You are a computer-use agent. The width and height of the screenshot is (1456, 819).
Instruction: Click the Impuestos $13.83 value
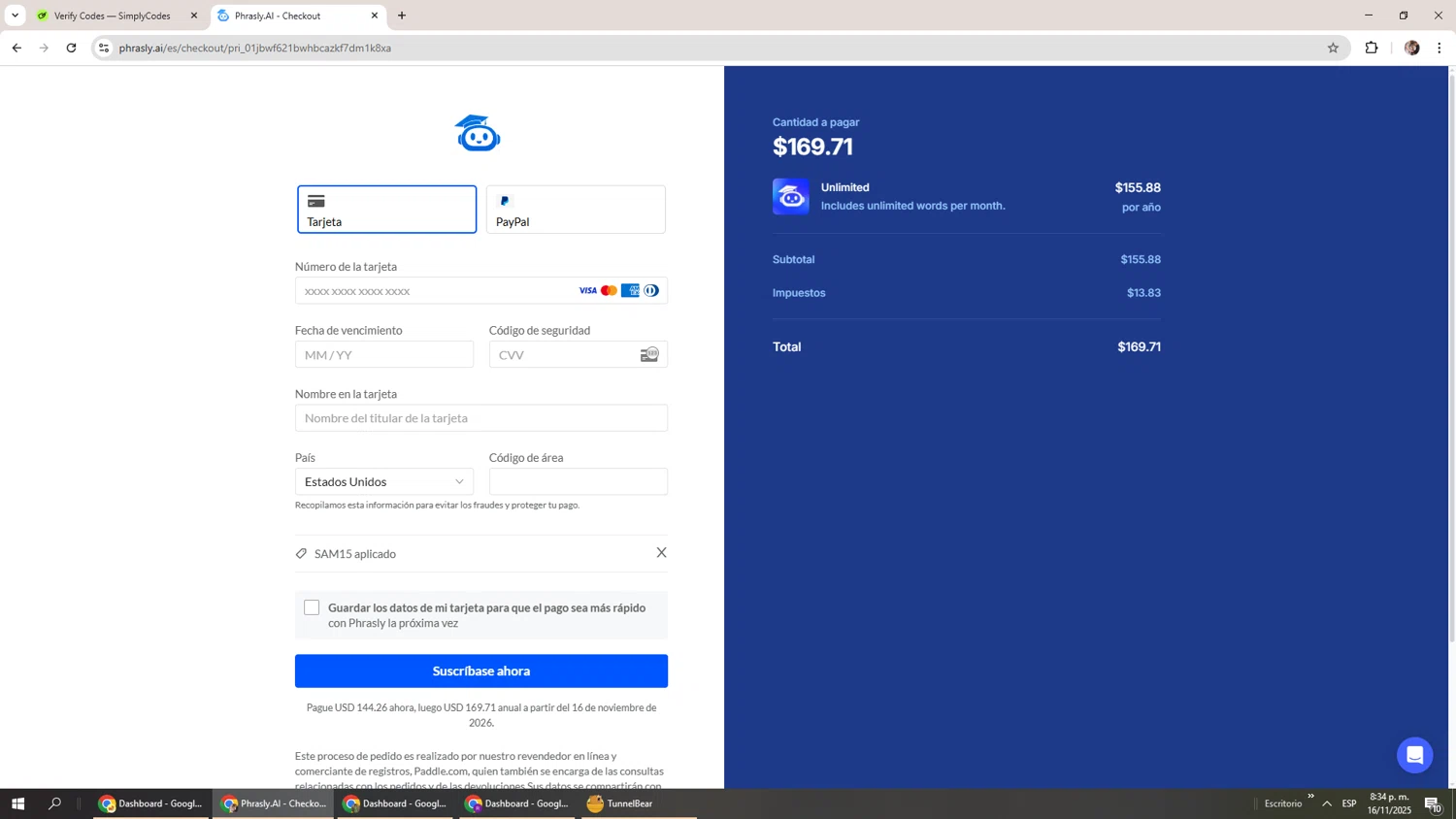1143,293
